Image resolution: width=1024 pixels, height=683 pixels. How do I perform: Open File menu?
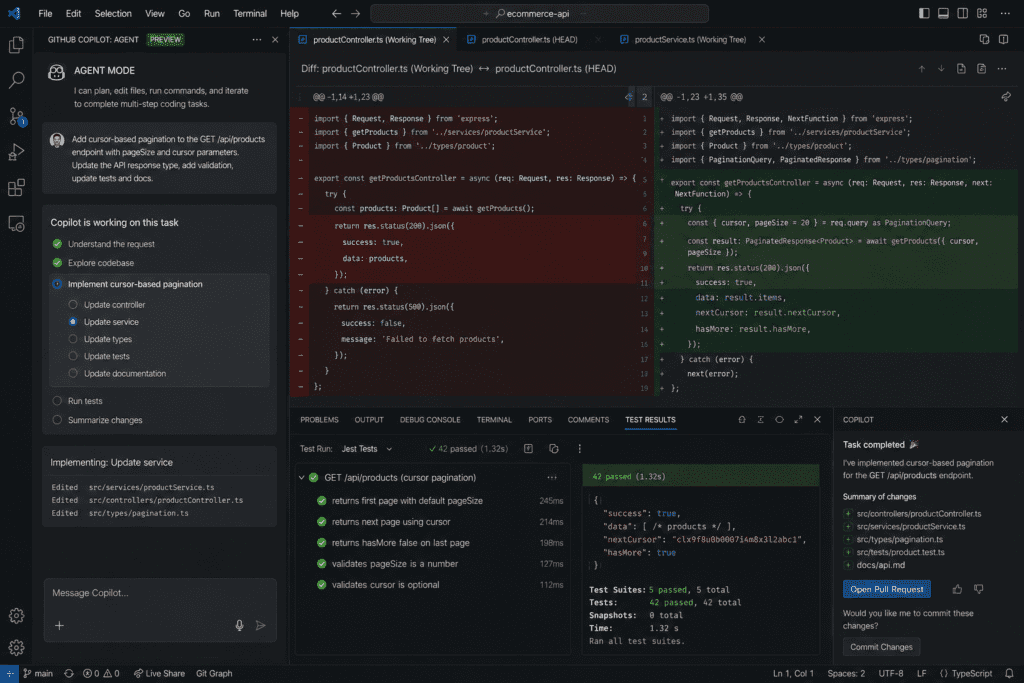tap(45, 13)
